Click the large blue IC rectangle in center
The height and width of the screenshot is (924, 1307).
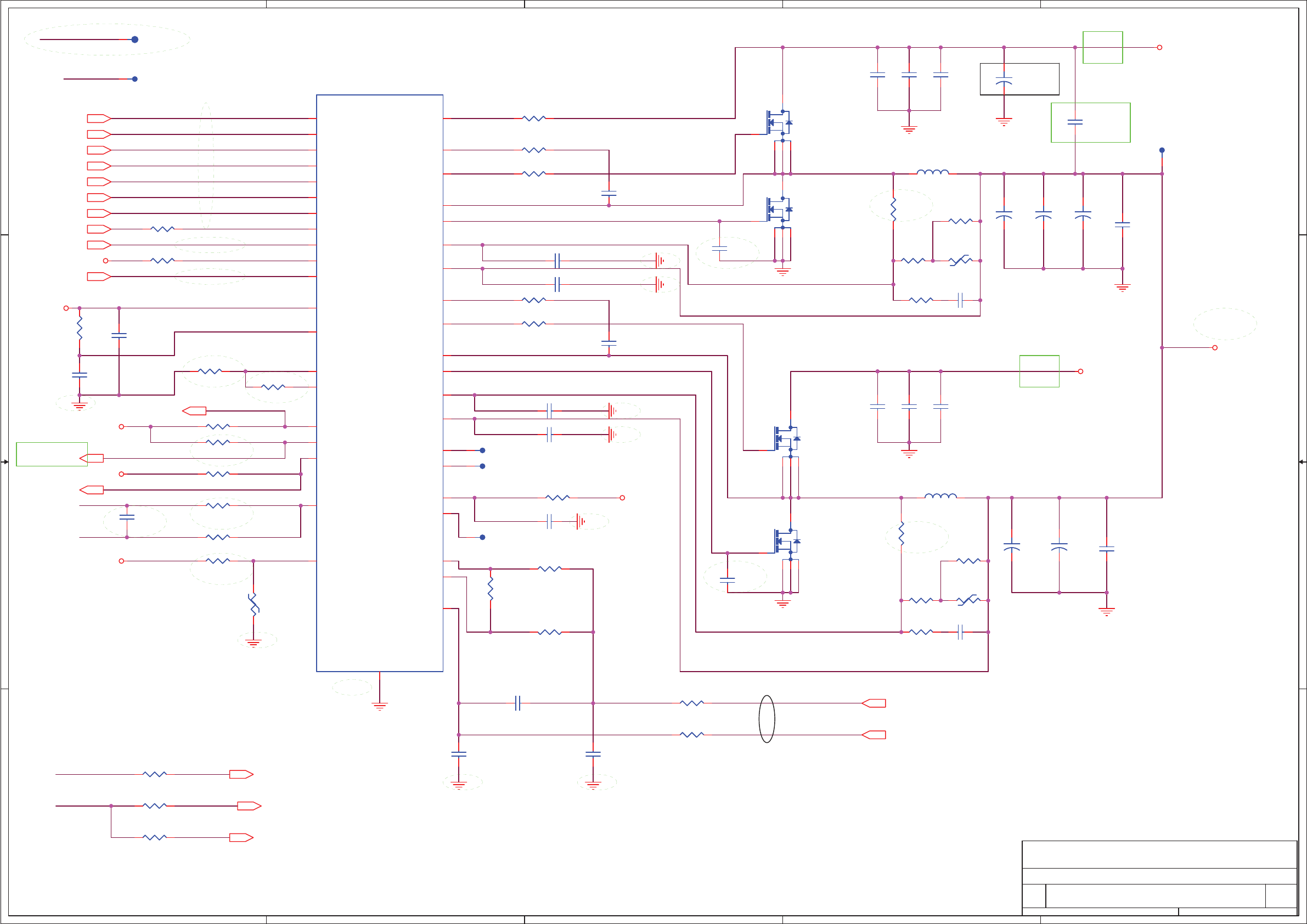pos(379,382)
